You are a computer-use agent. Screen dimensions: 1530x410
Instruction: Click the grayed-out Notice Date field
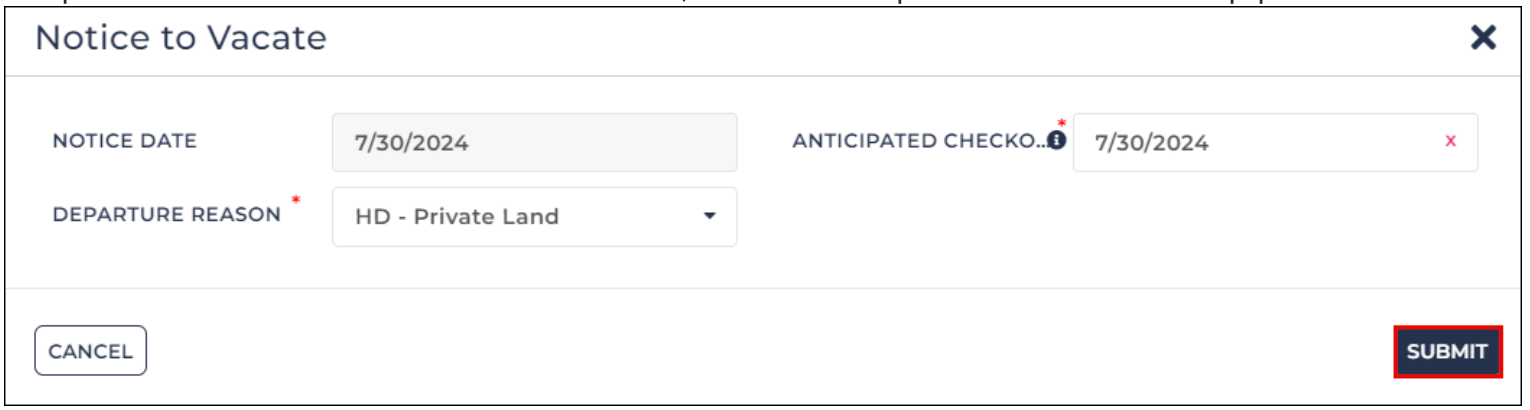point(534,142)
